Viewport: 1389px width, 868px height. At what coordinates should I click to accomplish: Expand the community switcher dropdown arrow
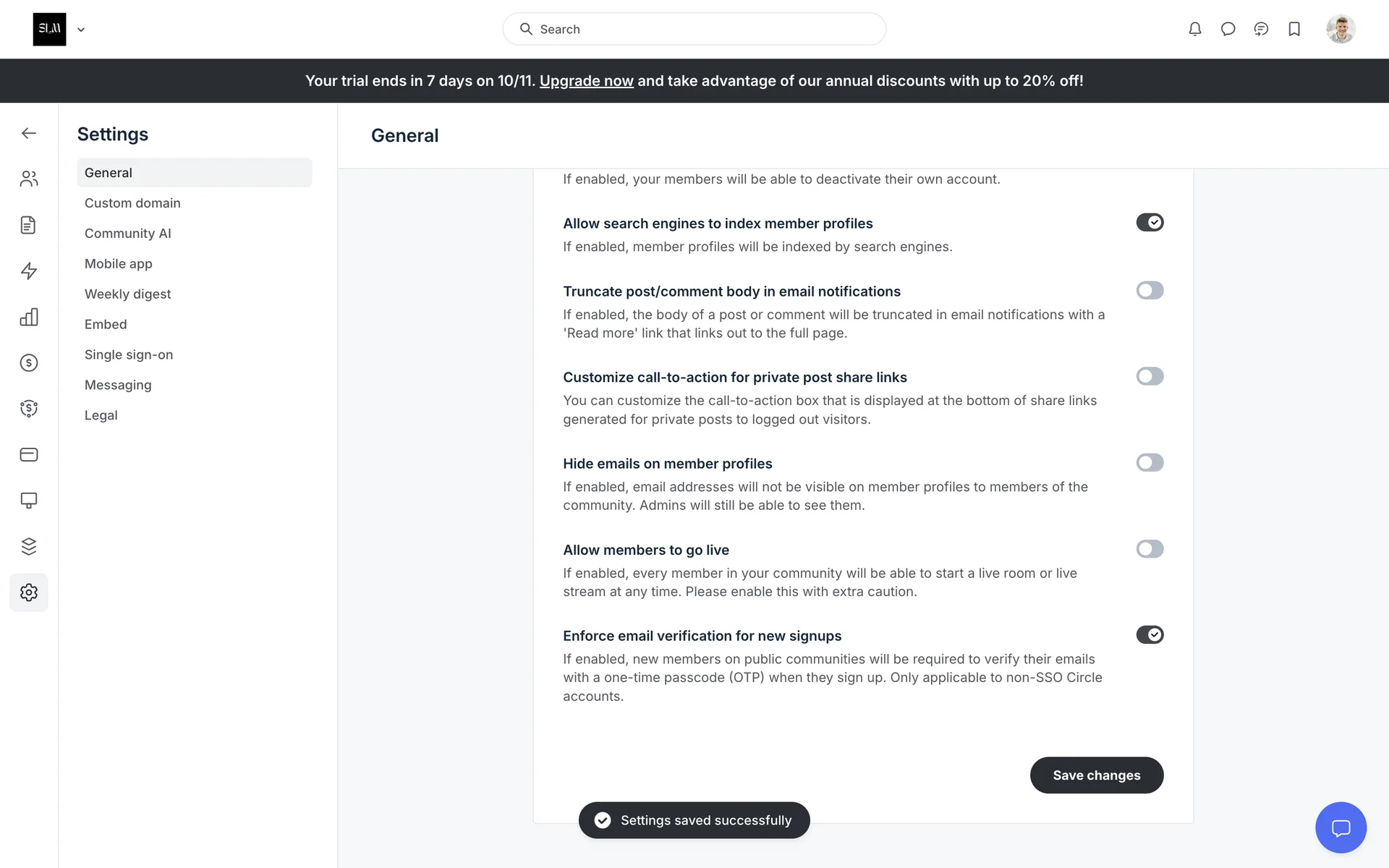81,30
